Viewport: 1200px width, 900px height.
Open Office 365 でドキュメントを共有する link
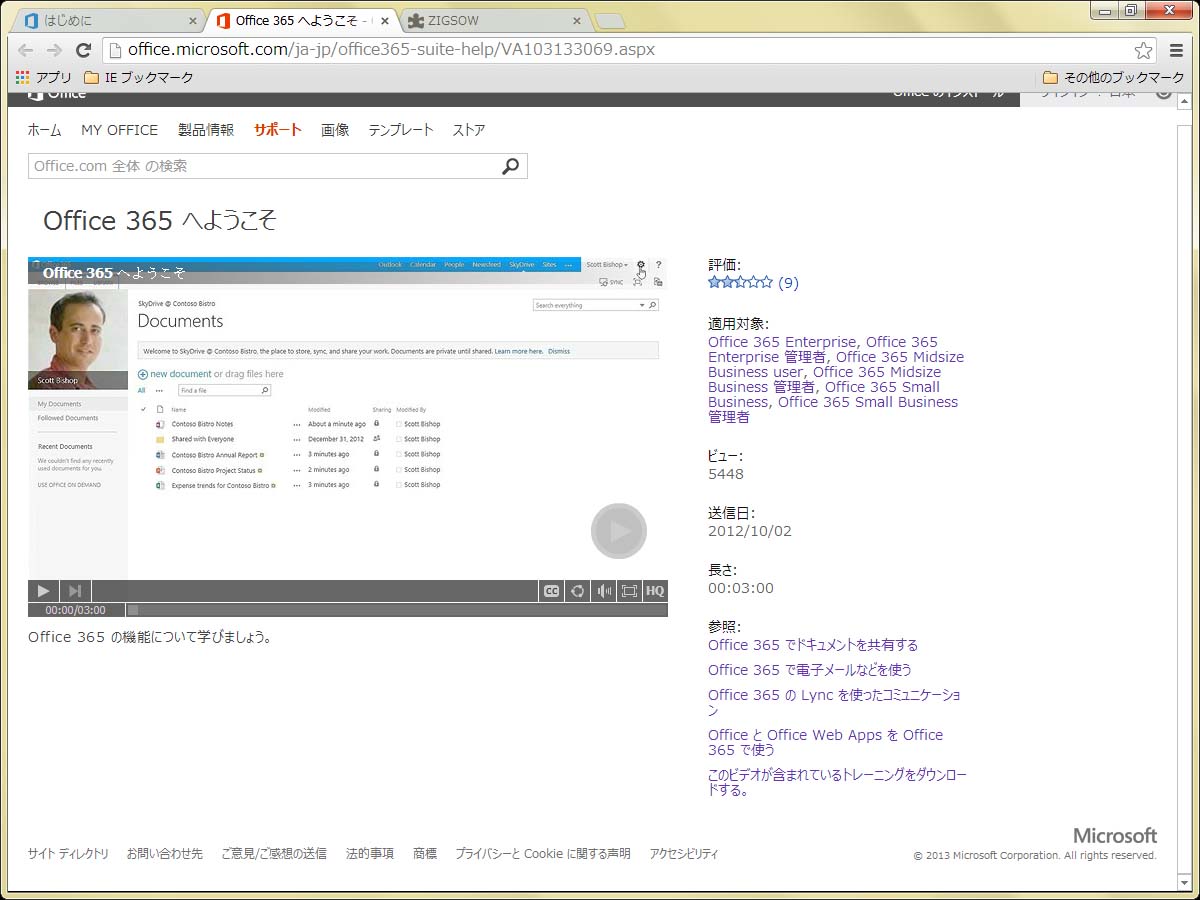pos(813,645)
